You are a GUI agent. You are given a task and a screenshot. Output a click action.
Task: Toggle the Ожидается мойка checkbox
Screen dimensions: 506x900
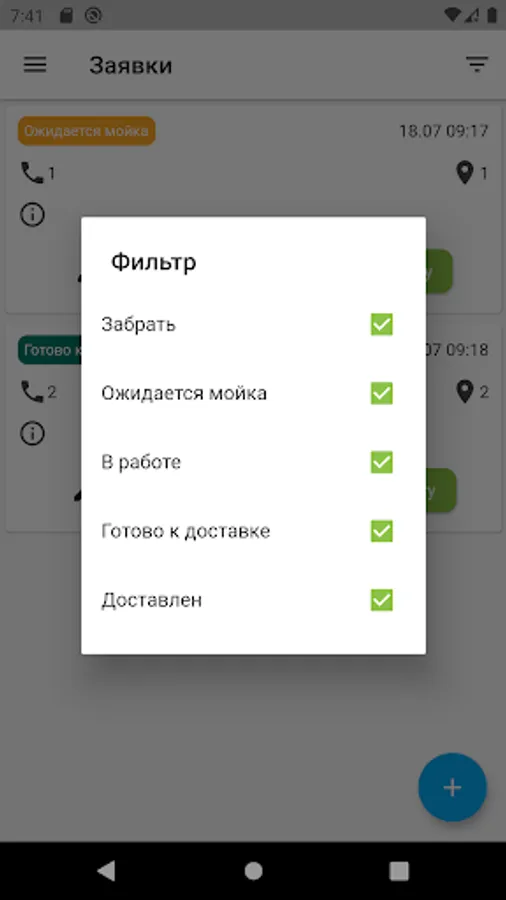(x=382, y=393)
